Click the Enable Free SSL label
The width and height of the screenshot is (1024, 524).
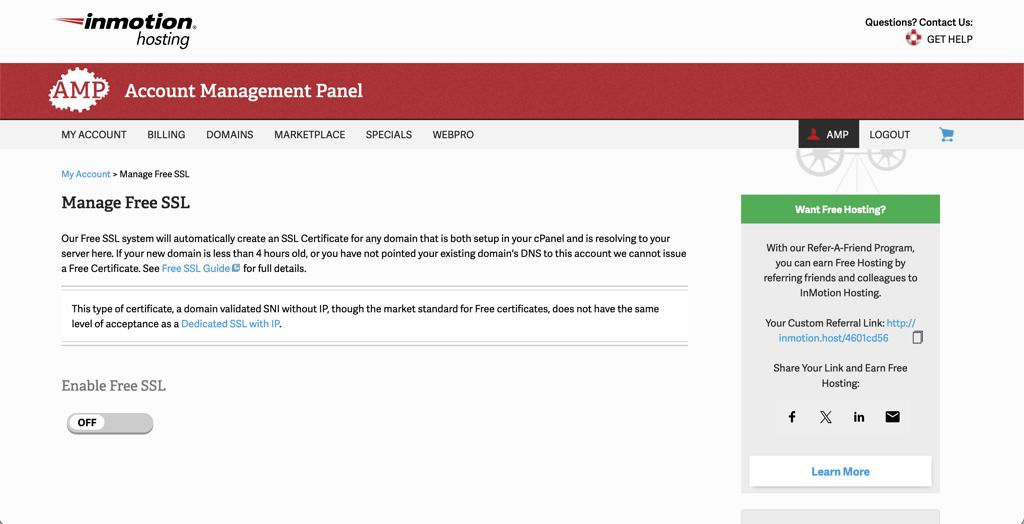[x=114, y=385]
